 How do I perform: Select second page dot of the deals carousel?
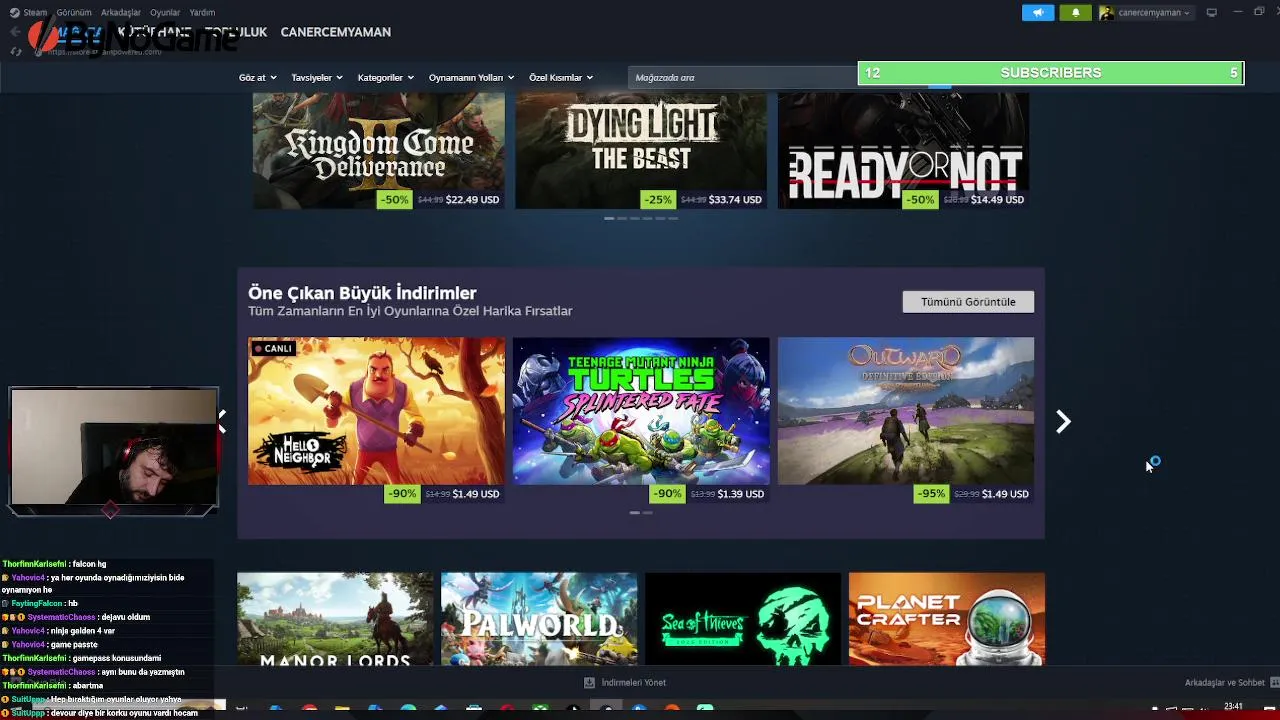[648, 513]
